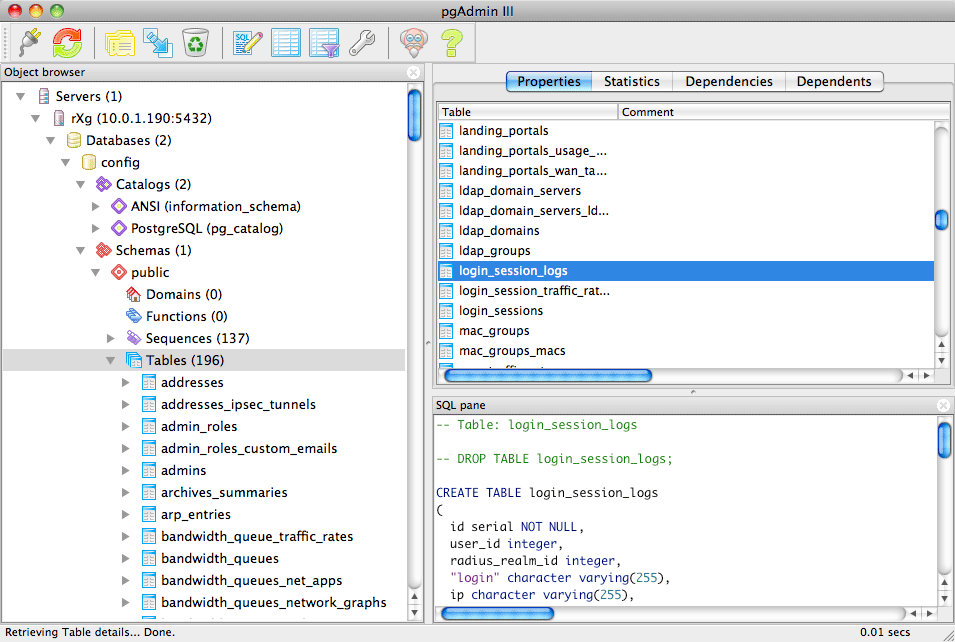Close the Object browser panel
The width and height of the screenshot is (955, 642).
[x=414, y=72]
